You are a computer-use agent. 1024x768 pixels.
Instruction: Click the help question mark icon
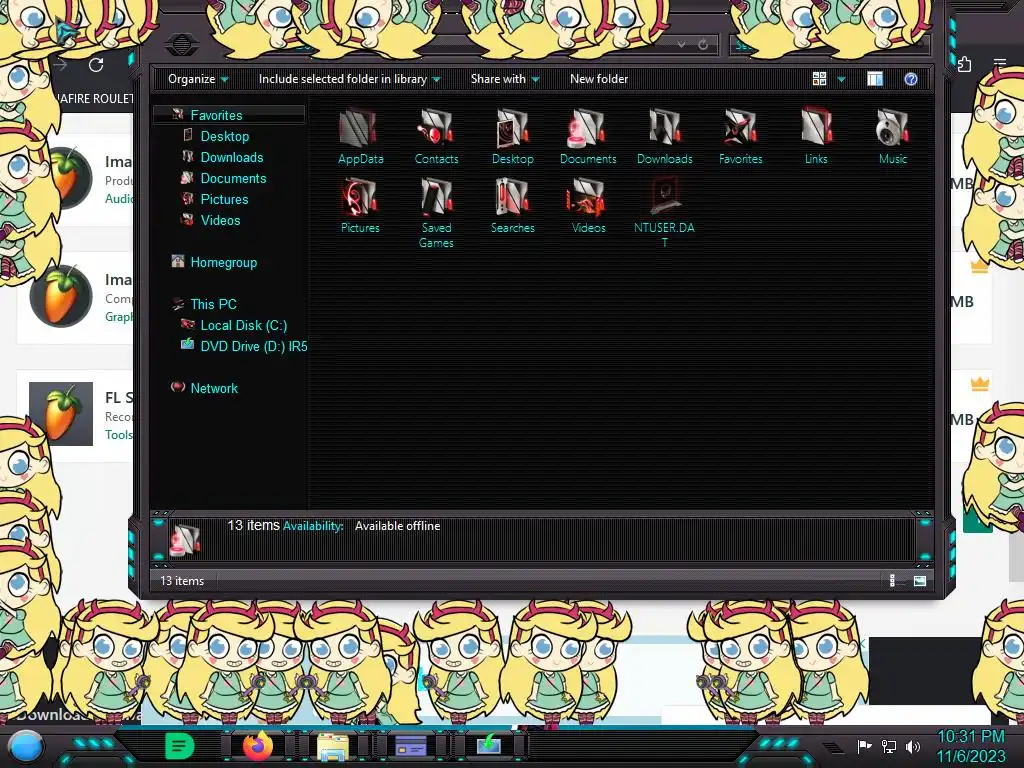pyautogui.click(x=910, y=79)
